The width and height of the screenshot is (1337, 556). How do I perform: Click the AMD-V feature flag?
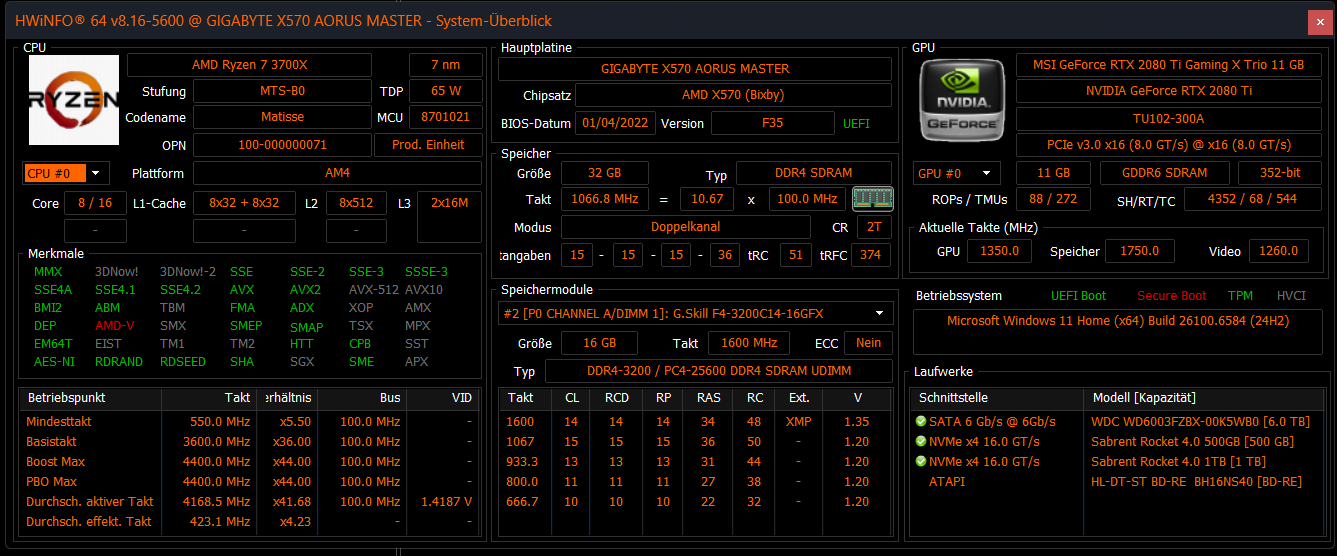pyautogui.click(x=115, y=326)
